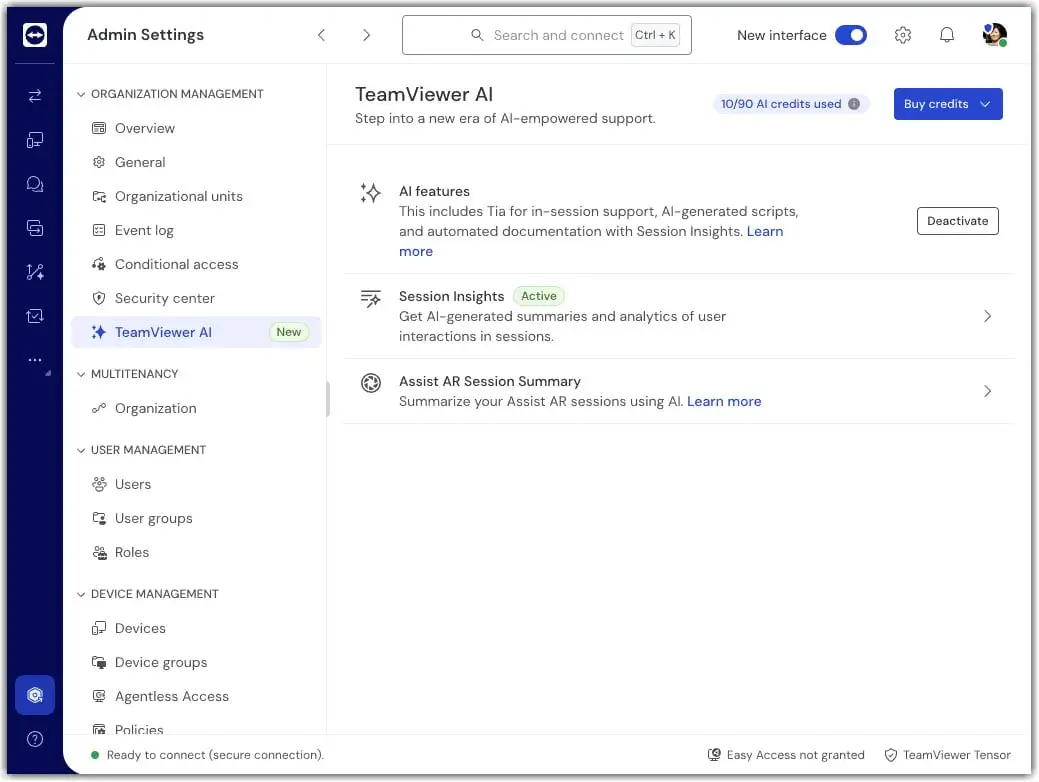Viewport: 1039px width, 782px height.
Task: Open the settings gear icon
Action: click(902, 35)
